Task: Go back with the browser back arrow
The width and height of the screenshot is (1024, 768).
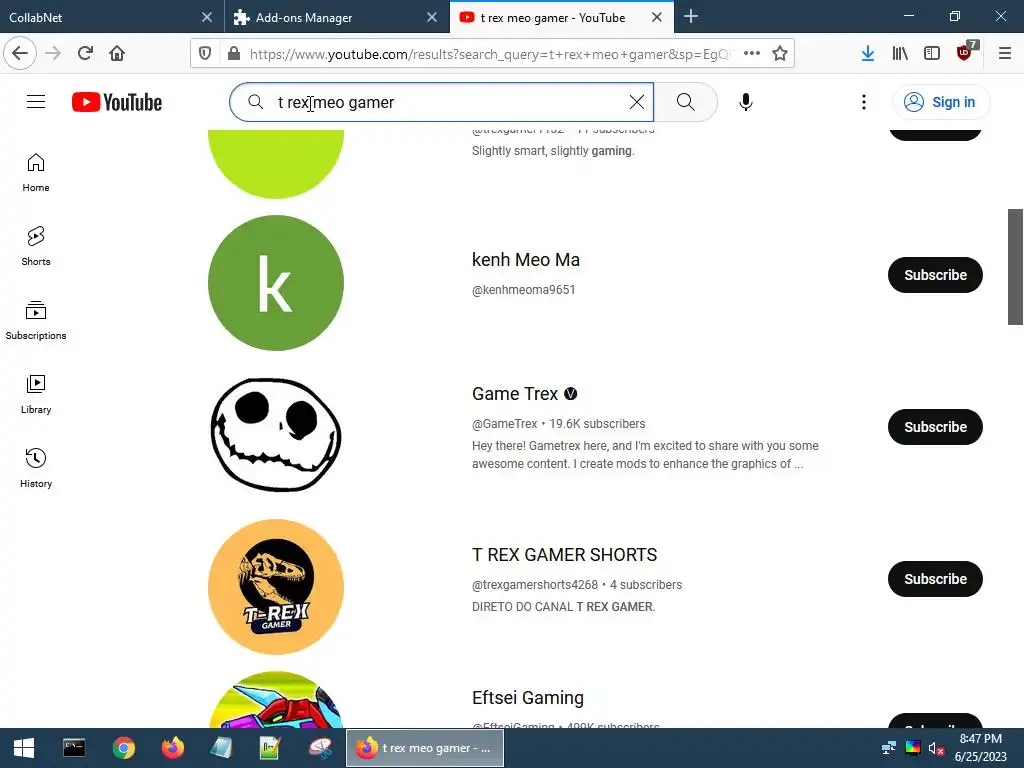Action: pos(20,53)
